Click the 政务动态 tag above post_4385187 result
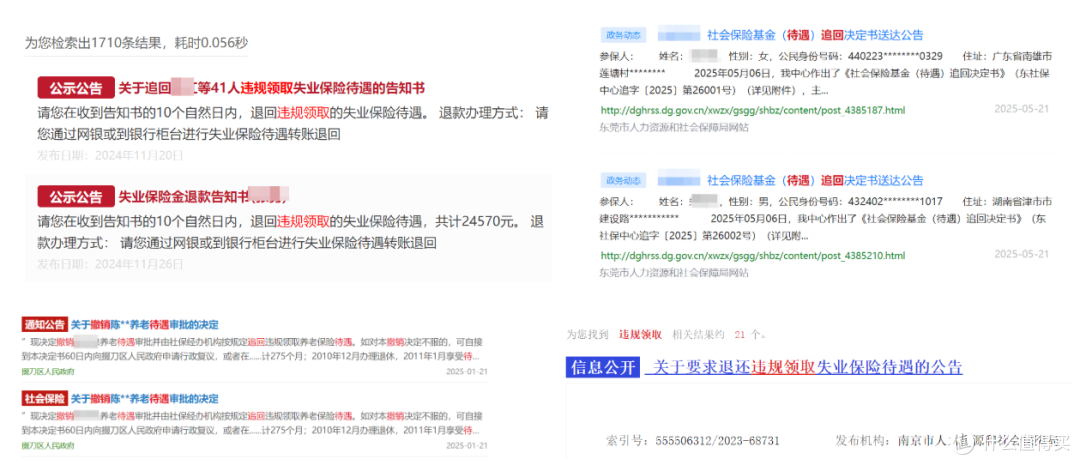 pyautogui.click(x=623, y=35)
